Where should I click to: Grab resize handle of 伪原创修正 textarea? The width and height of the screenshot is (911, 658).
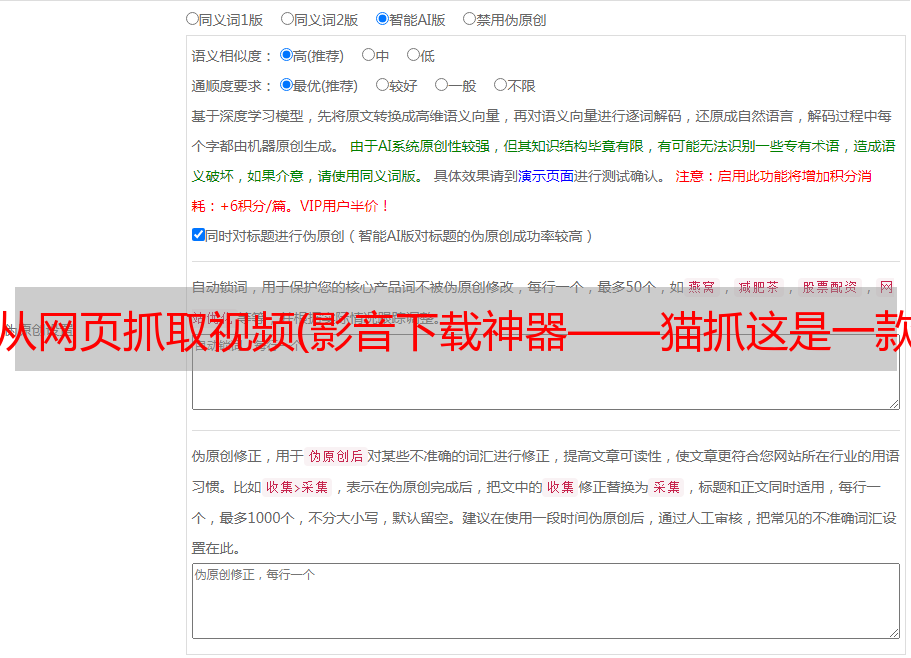(x=894, y=634)
